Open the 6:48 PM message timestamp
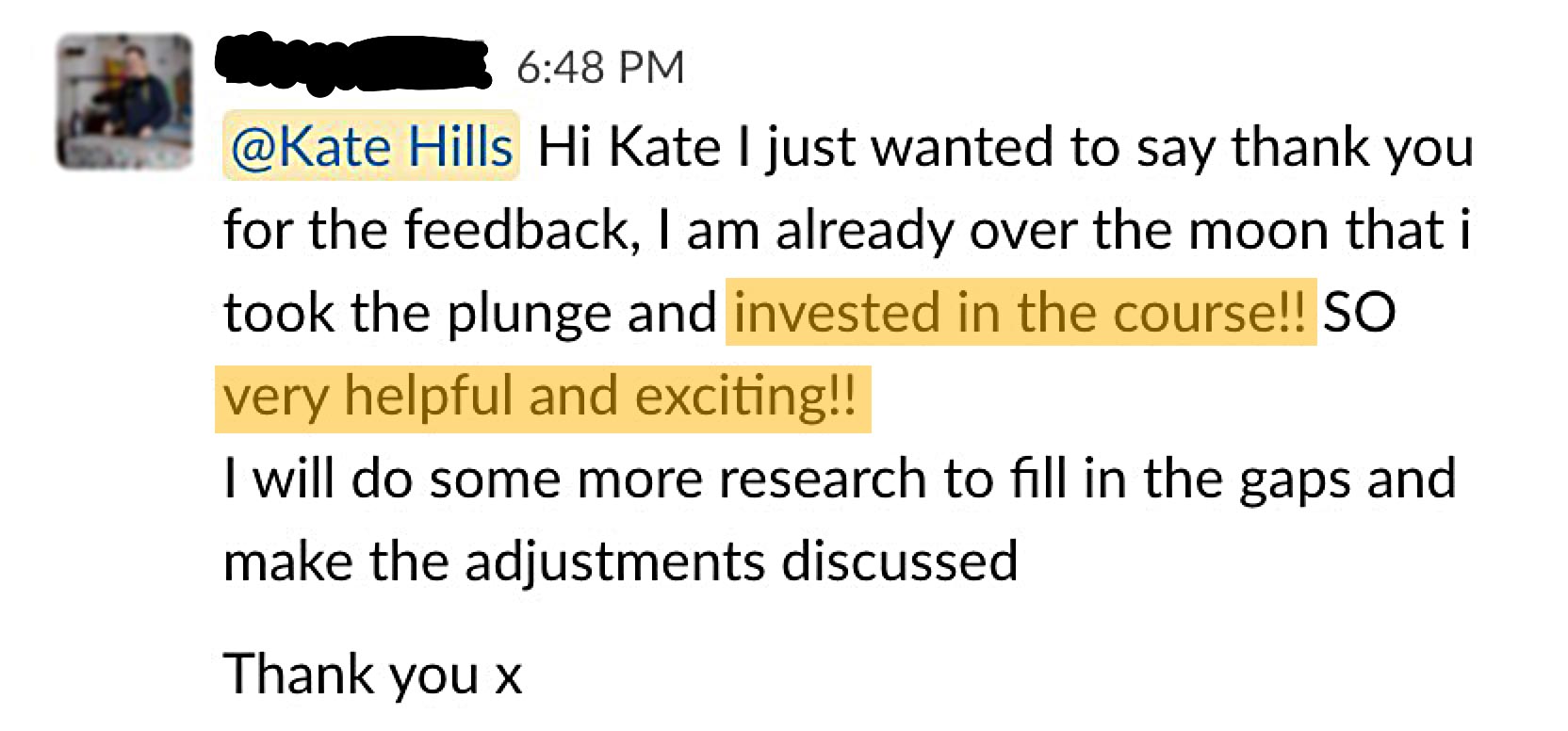The height and width of the screenshot is (731, 1568). click(x=601, y=67)
